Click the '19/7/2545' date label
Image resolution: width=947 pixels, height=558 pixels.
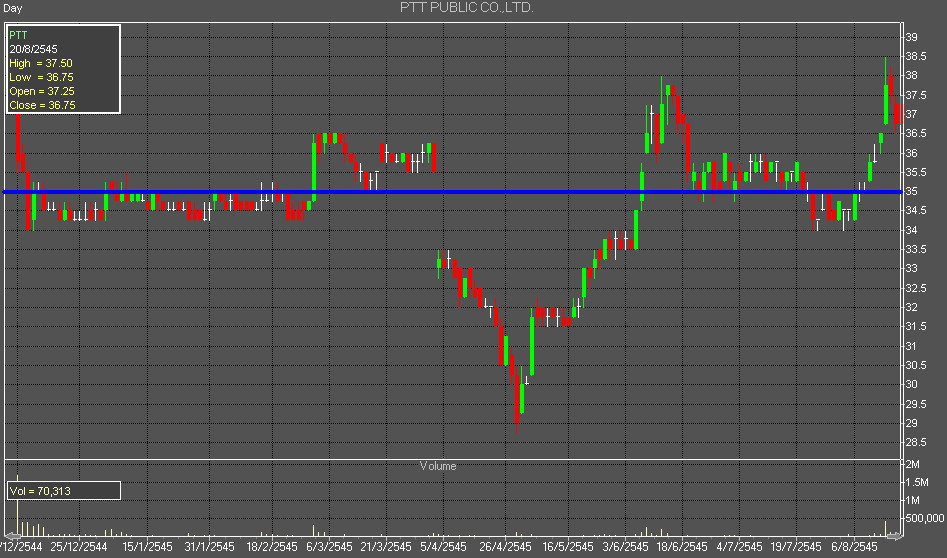(796, 547)
